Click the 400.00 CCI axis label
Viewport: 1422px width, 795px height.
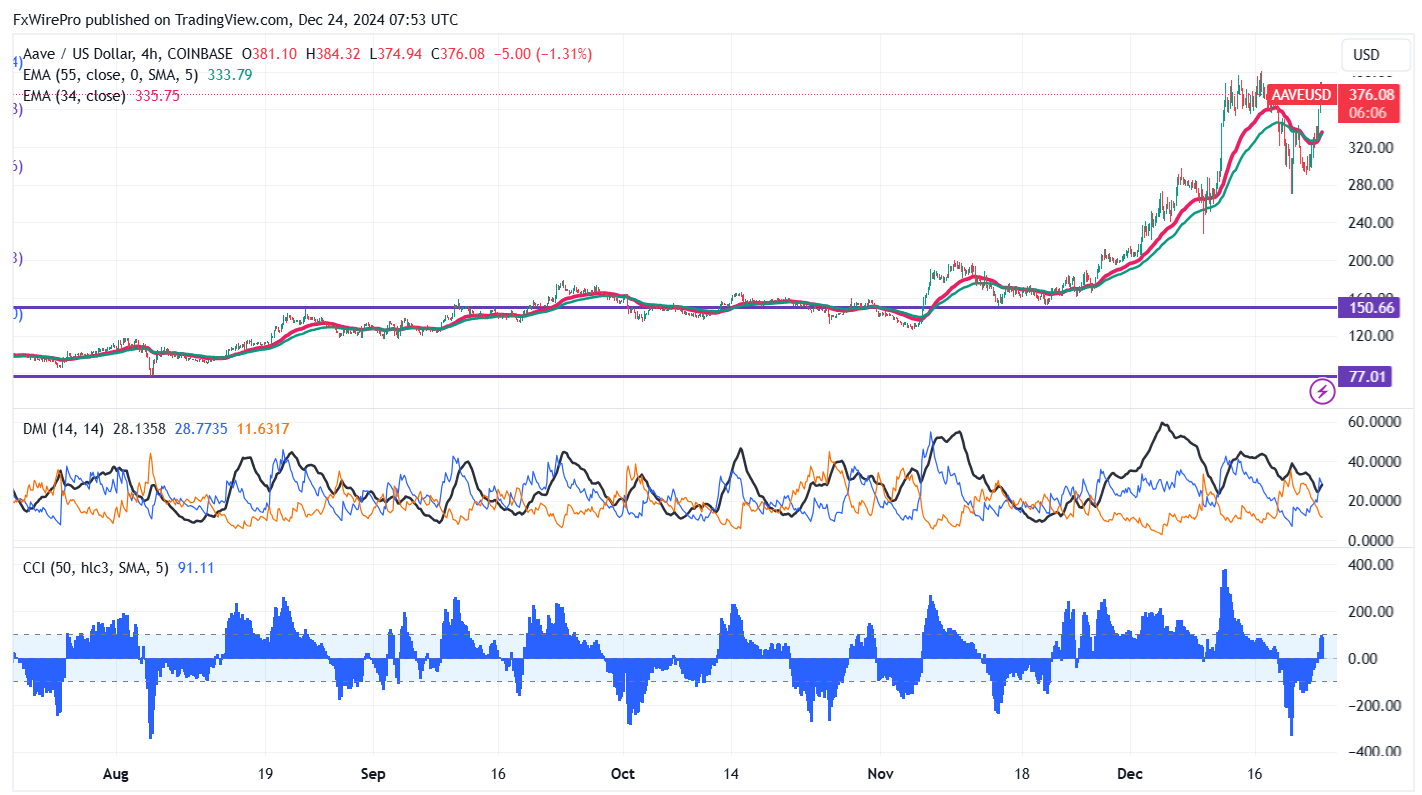[x=1371, y=565]
